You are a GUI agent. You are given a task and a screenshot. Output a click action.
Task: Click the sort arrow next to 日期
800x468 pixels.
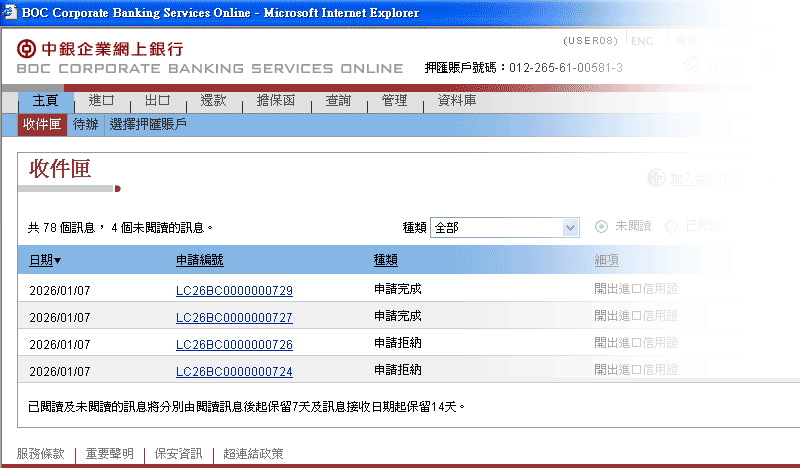pos(58,261)
